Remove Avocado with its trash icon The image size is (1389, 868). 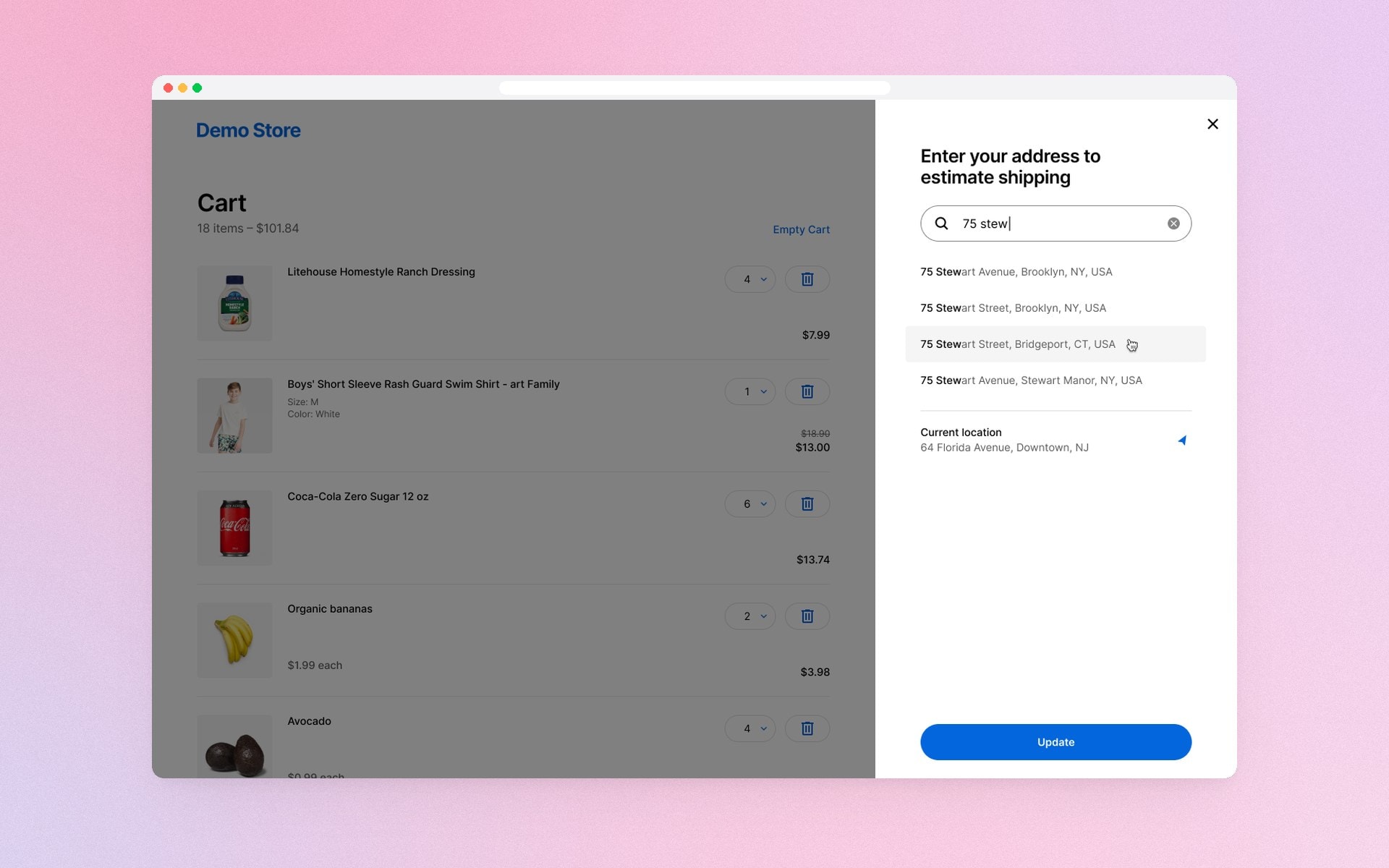[807, 728]
